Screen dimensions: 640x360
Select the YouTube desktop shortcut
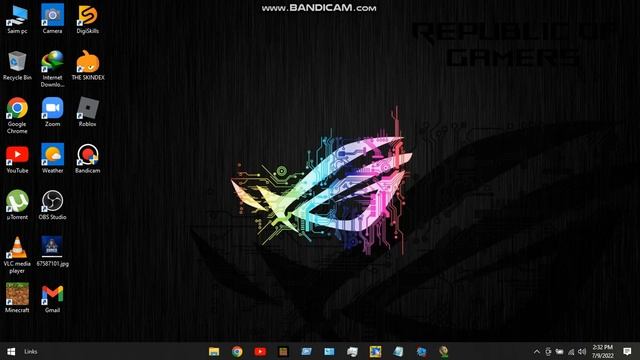(x=17, y=159)
